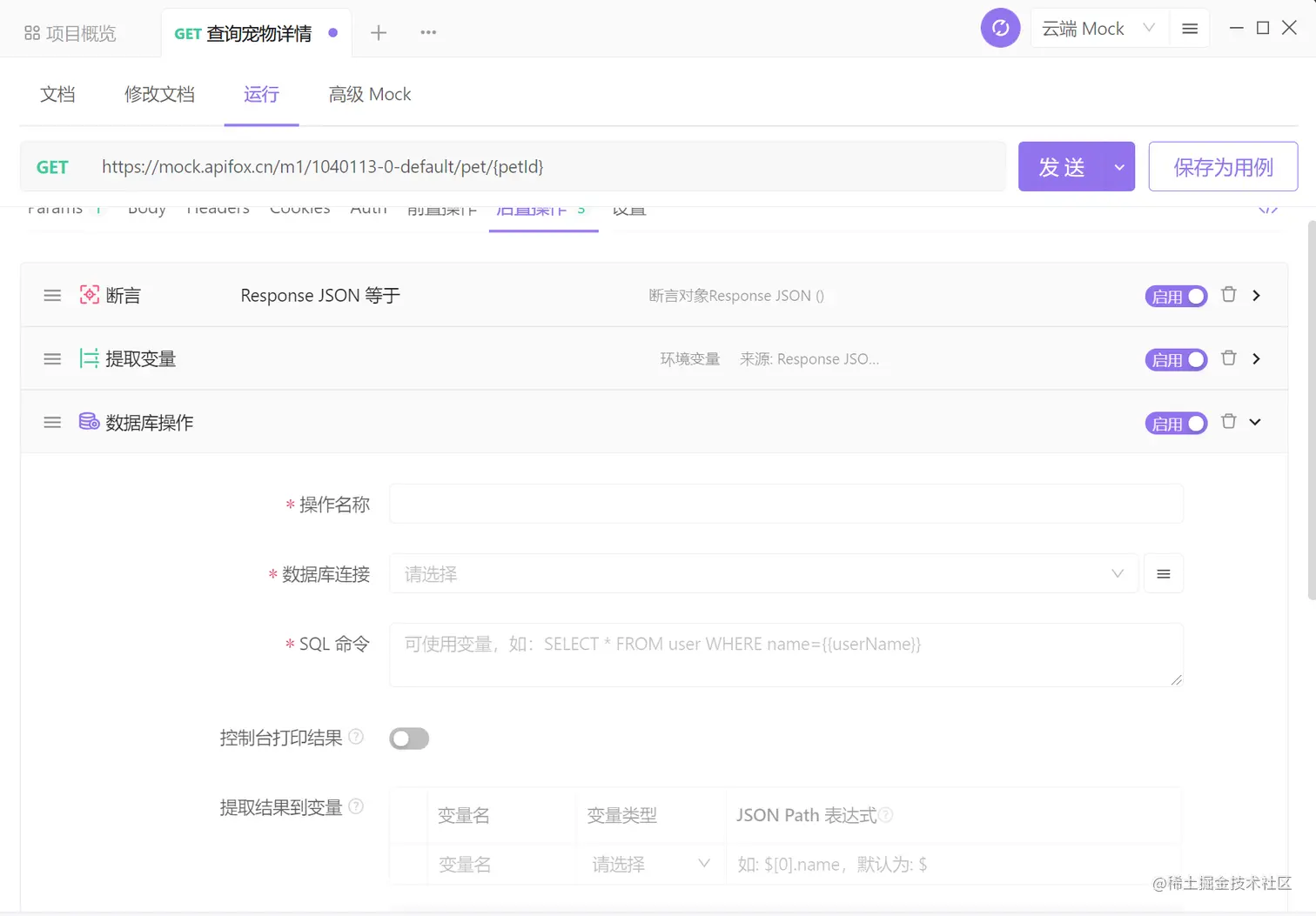Click the GET method label

[52, 167]
